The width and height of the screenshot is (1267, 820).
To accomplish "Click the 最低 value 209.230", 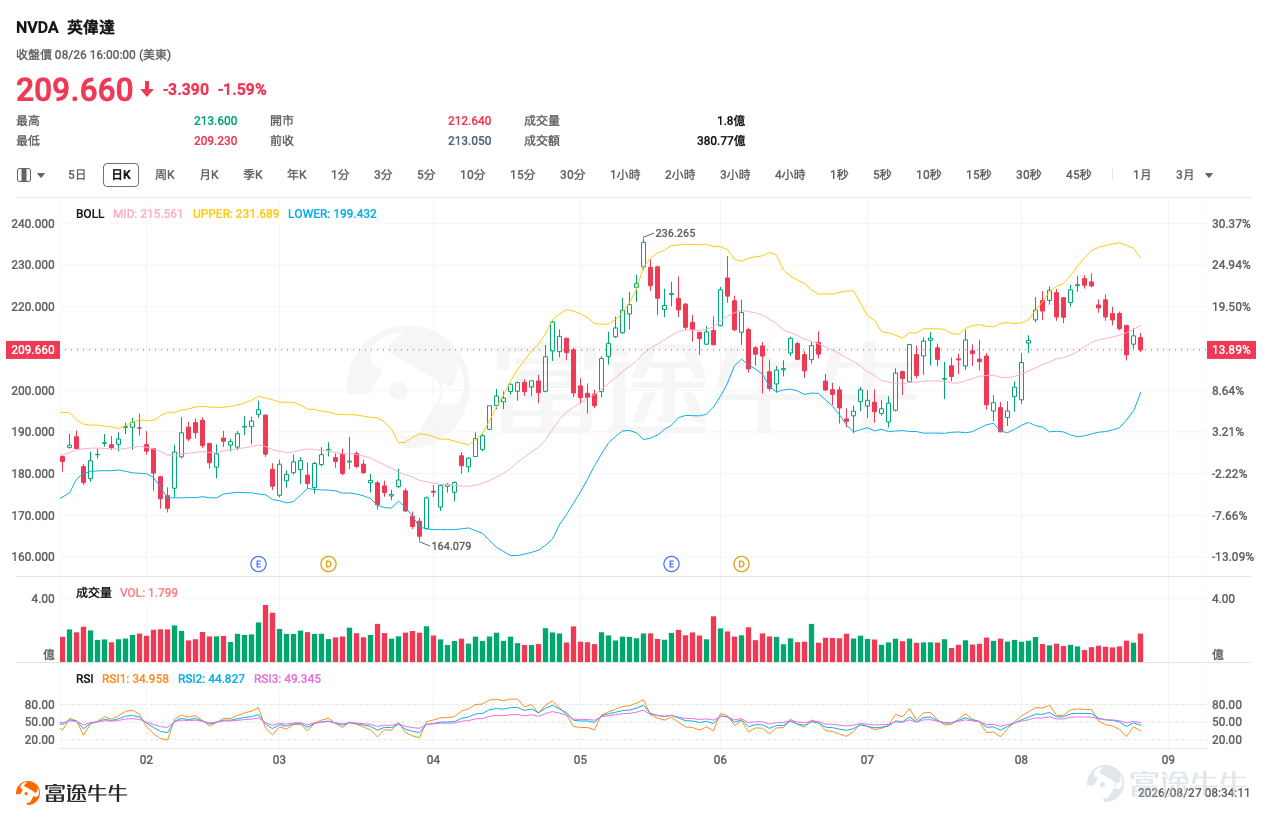I will point(215,141).
